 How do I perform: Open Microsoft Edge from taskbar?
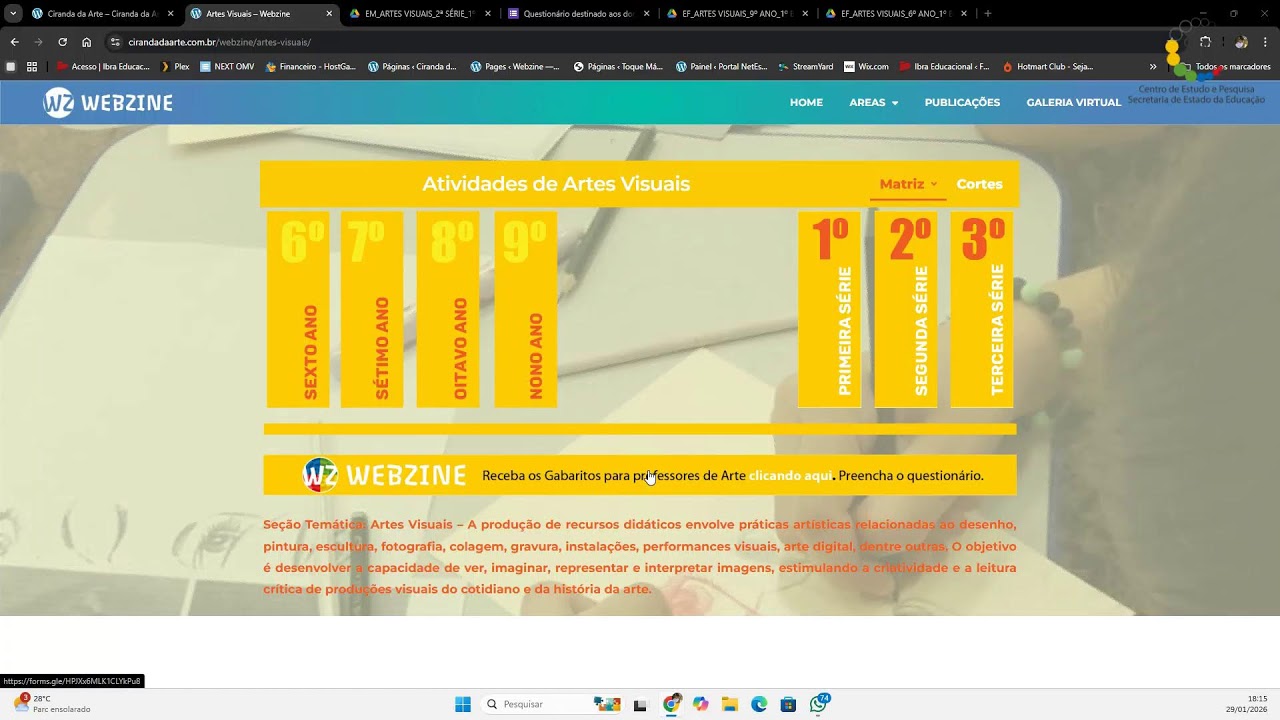[x=759, y=704]
